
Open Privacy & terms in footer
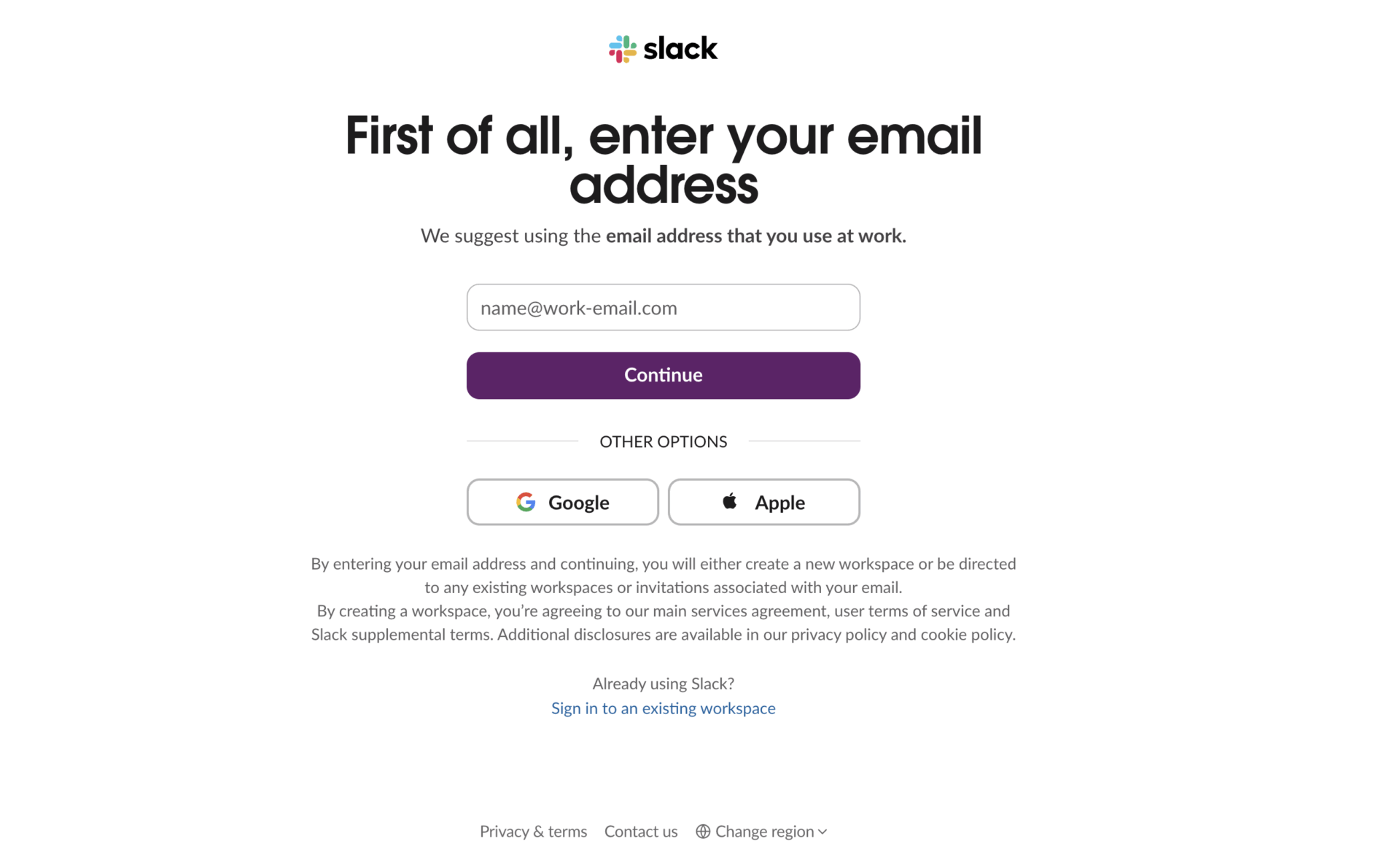(x=533, y=832)
